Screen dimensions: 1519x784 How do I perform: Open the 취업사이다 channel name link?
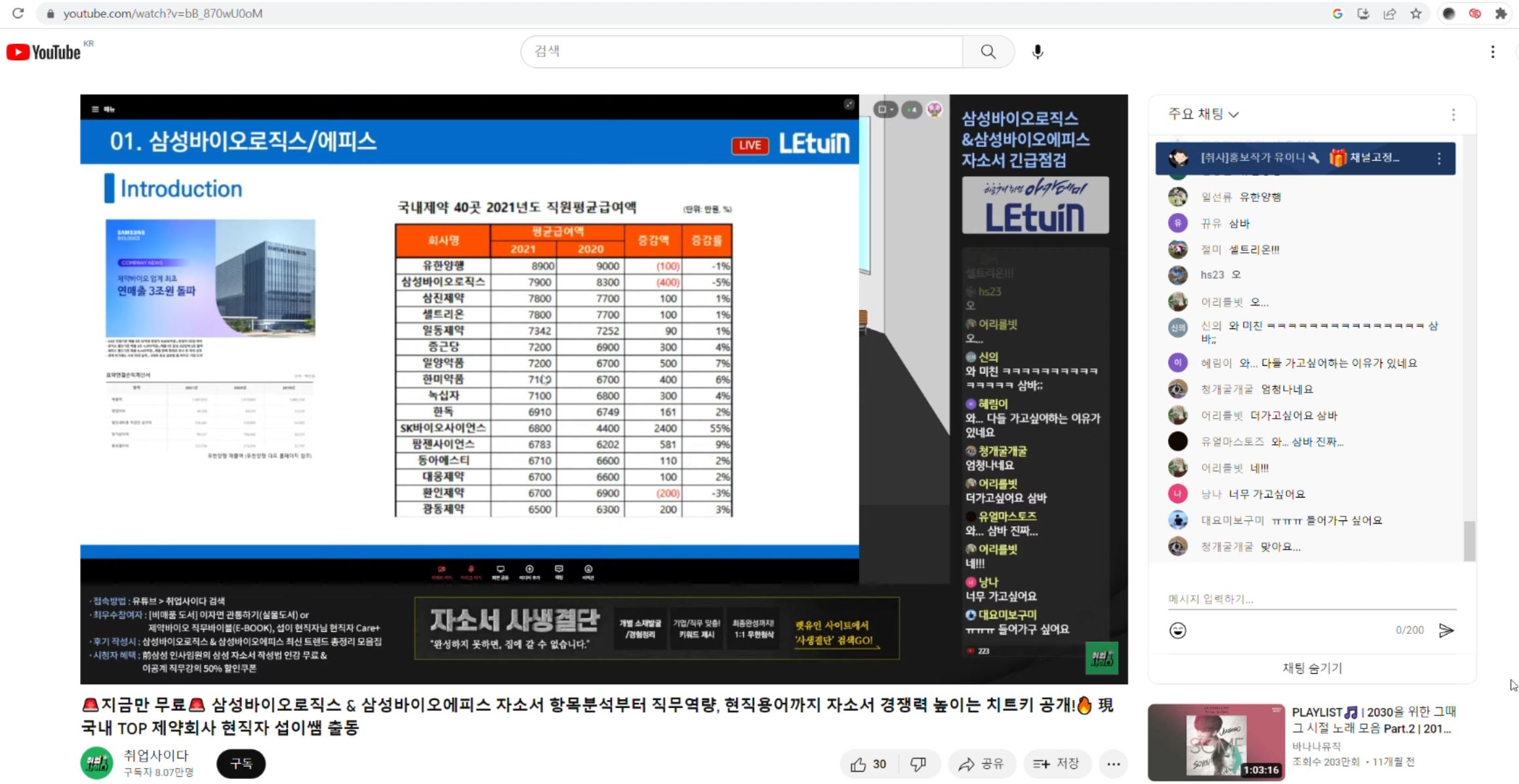click(x=155, y=756)
